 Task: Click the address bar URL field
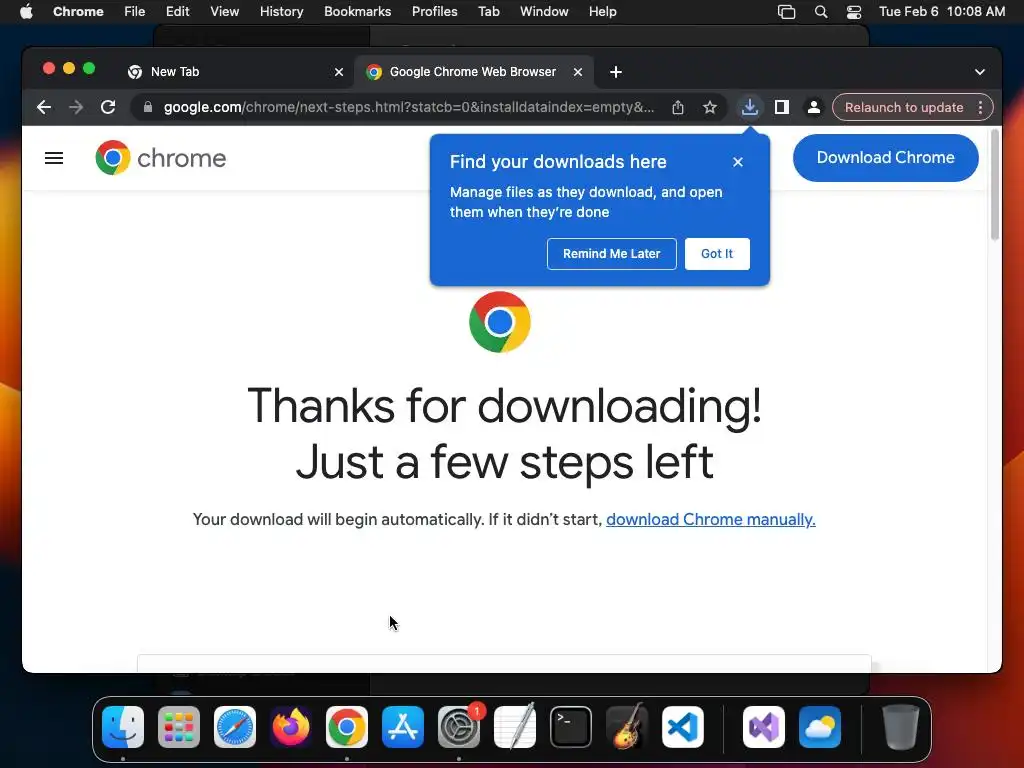coord(408,107)
